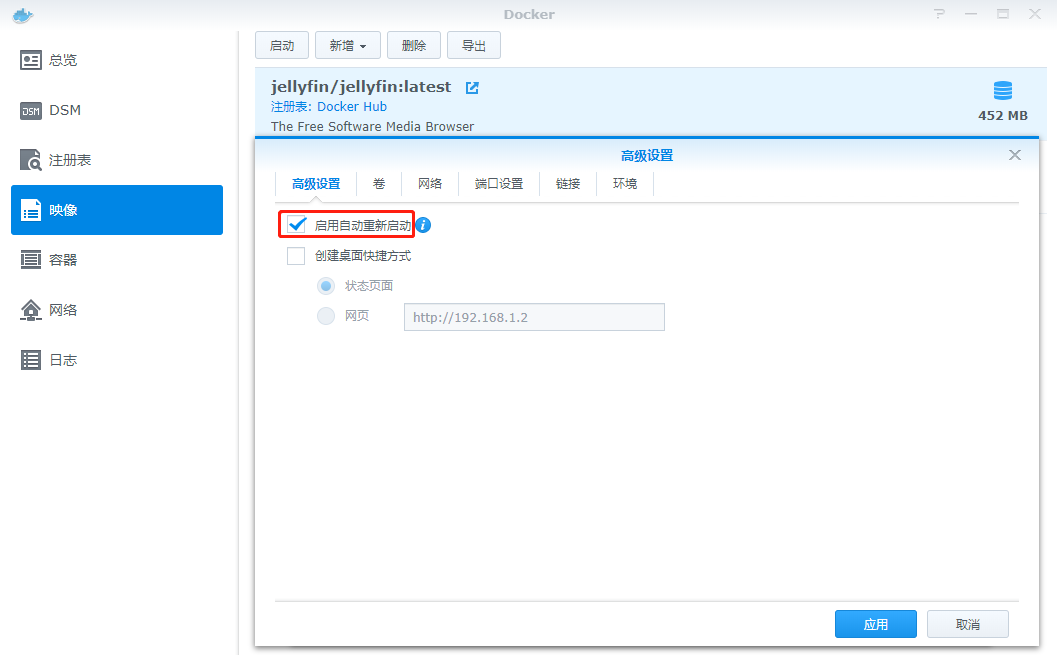Open the 端口设置 tab
The height and width of the screenshot is (655, 1057).
point(499,183)
